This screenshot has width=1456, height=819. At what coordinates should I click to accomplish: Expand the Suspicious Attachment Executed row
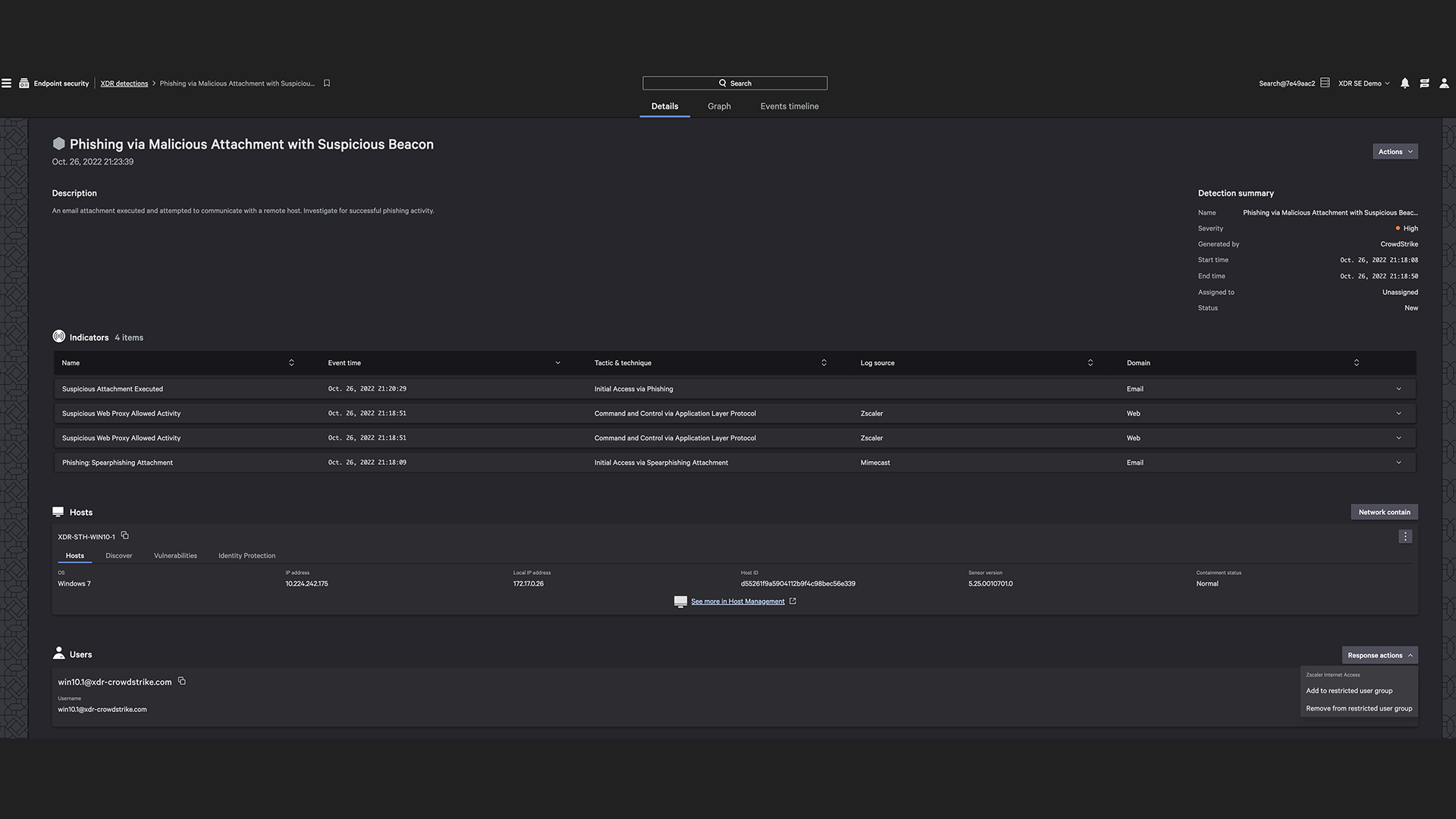point(1398,389)
